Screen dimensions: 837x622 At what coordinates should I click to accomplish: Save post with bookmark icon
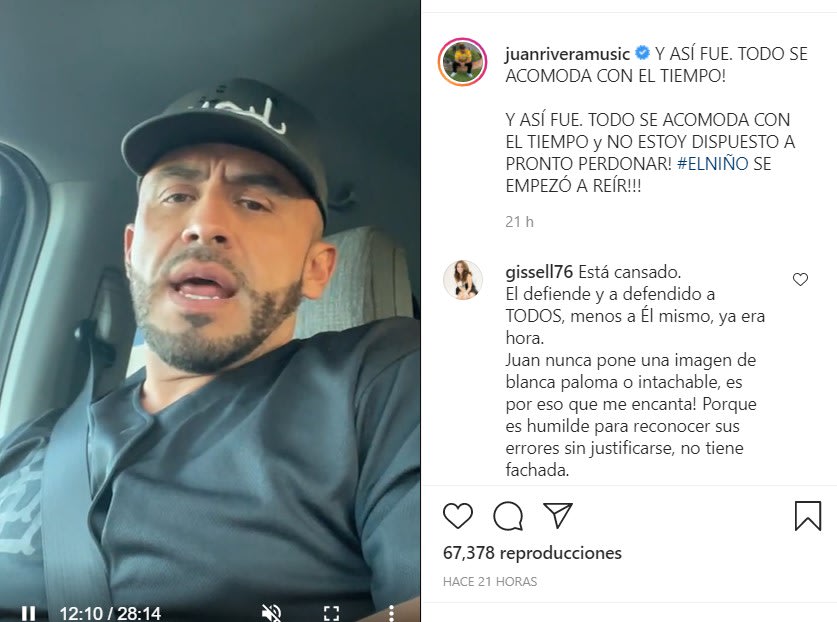pyautogui.click(x=808, y=516)
